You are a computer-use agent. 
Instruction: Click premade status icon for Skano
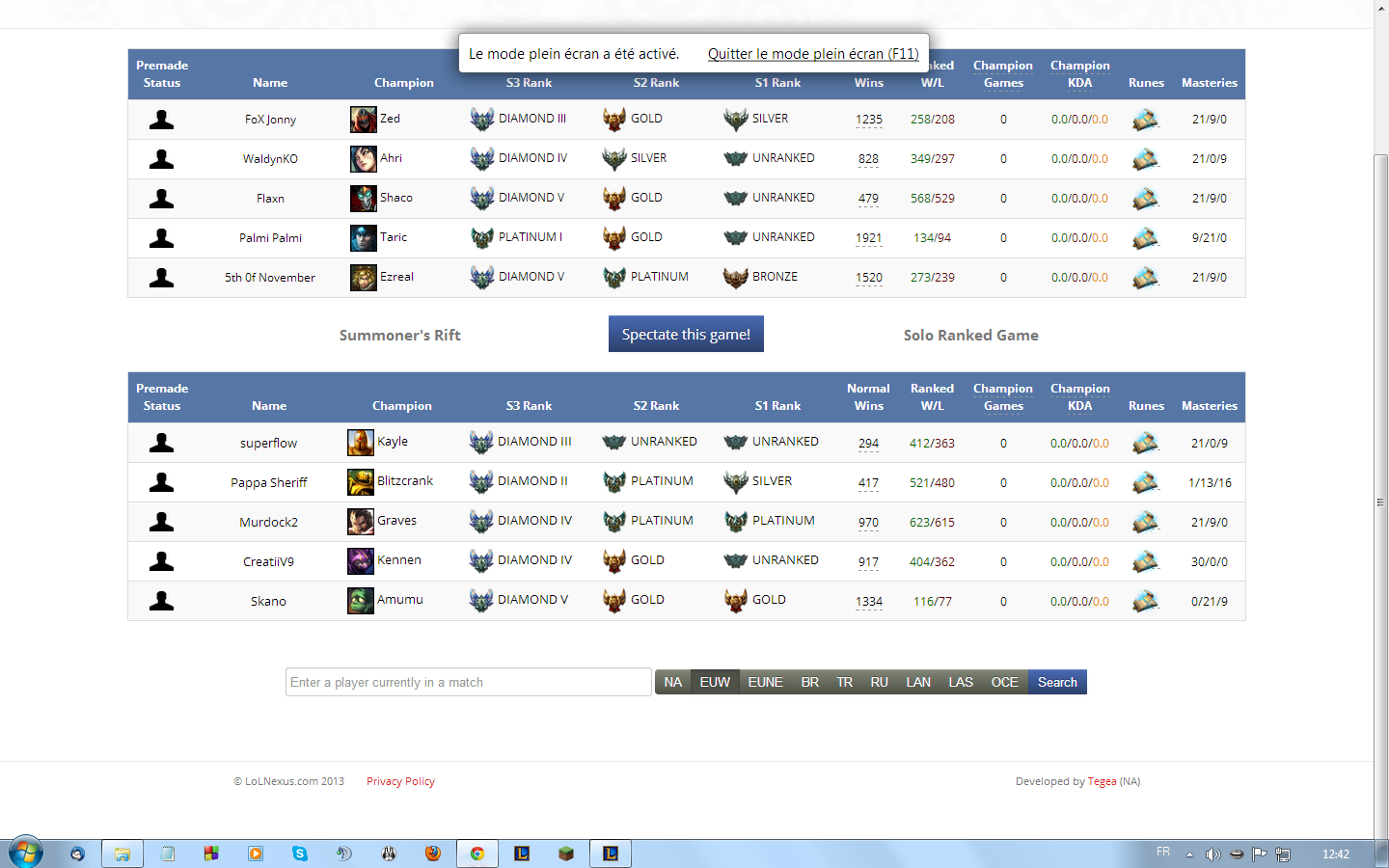(162, 601)
